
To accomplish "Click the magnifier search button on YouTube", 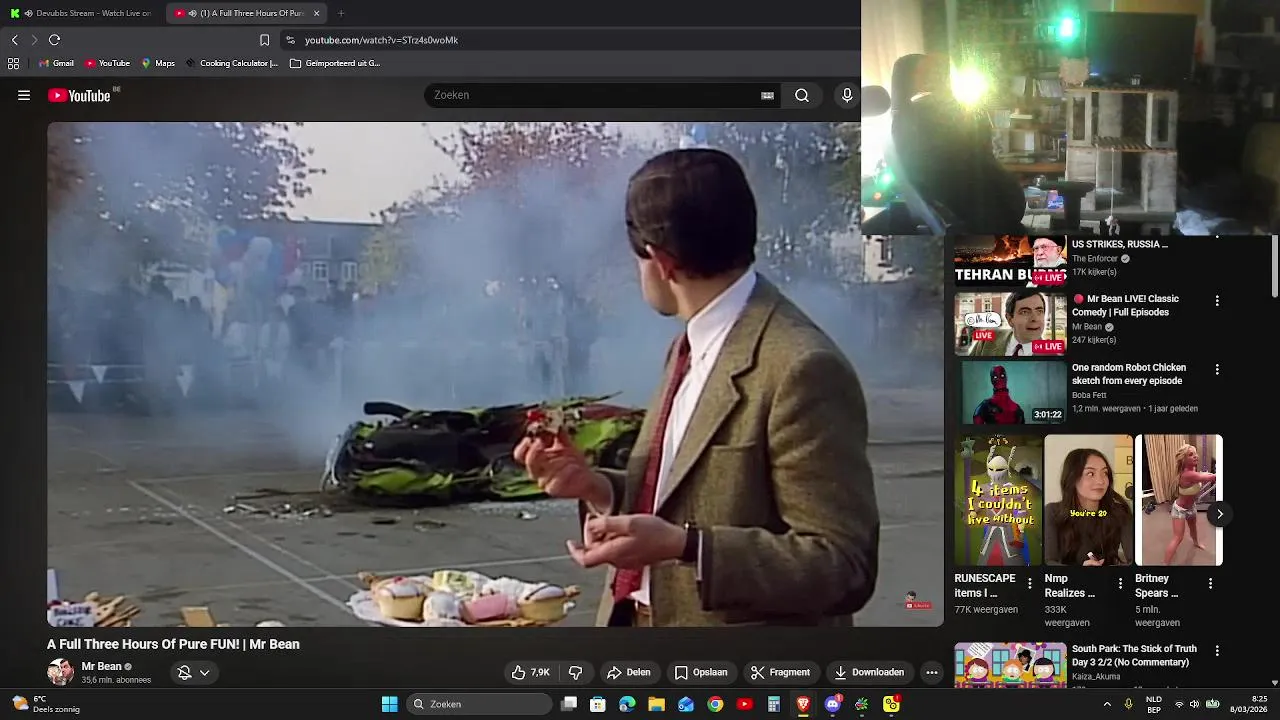I will (x=802, y=95).
